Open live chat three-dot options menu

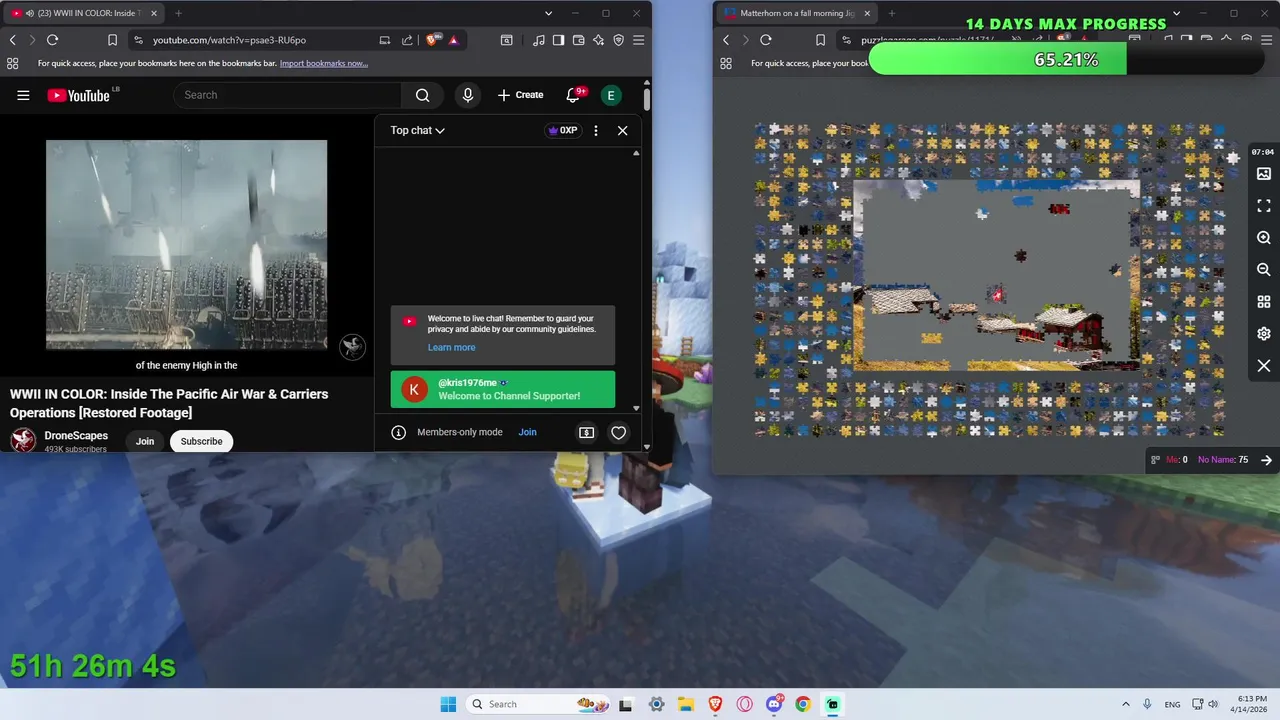596,130
